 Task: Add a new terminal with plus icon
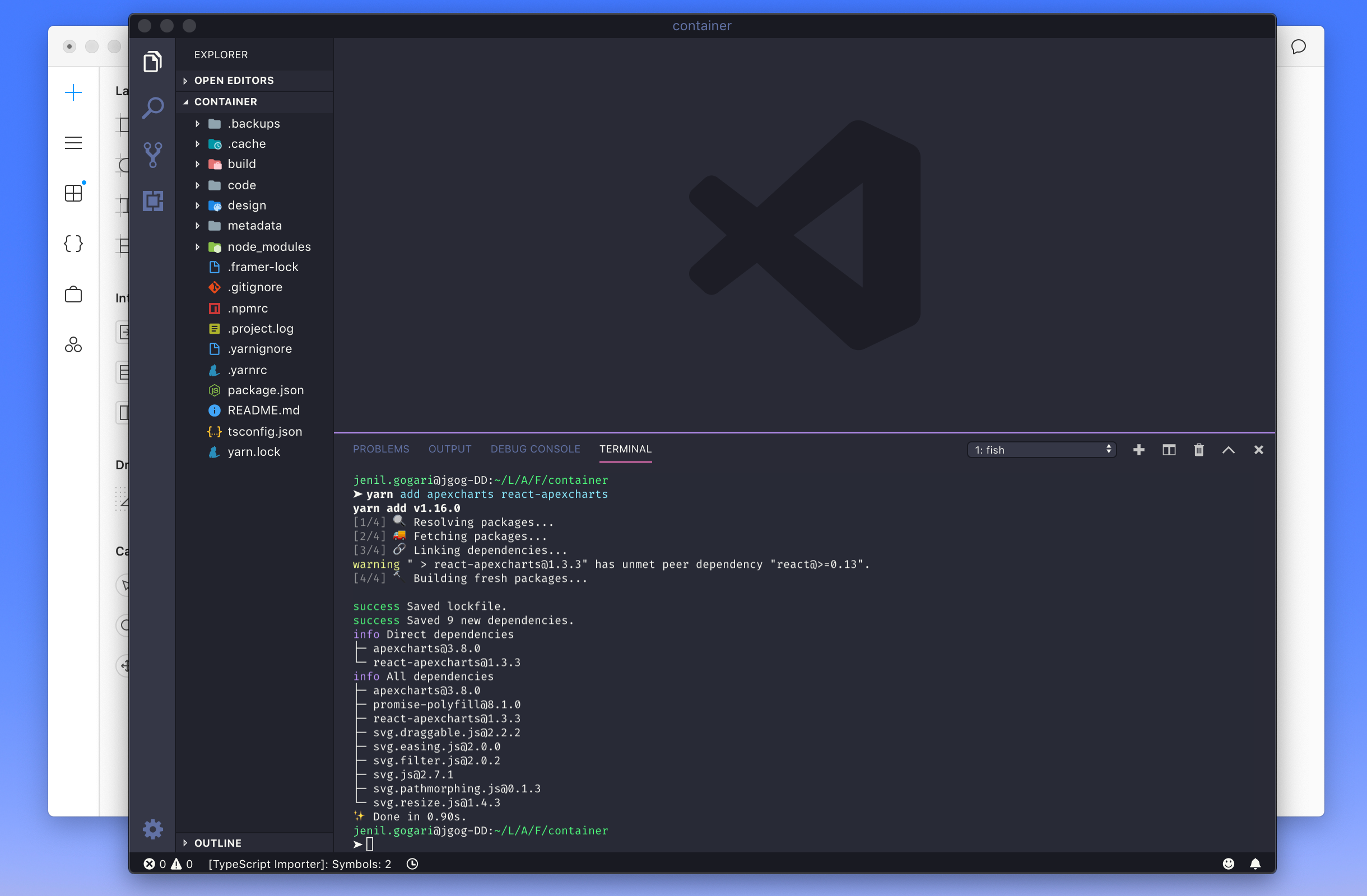(1138, 450)
